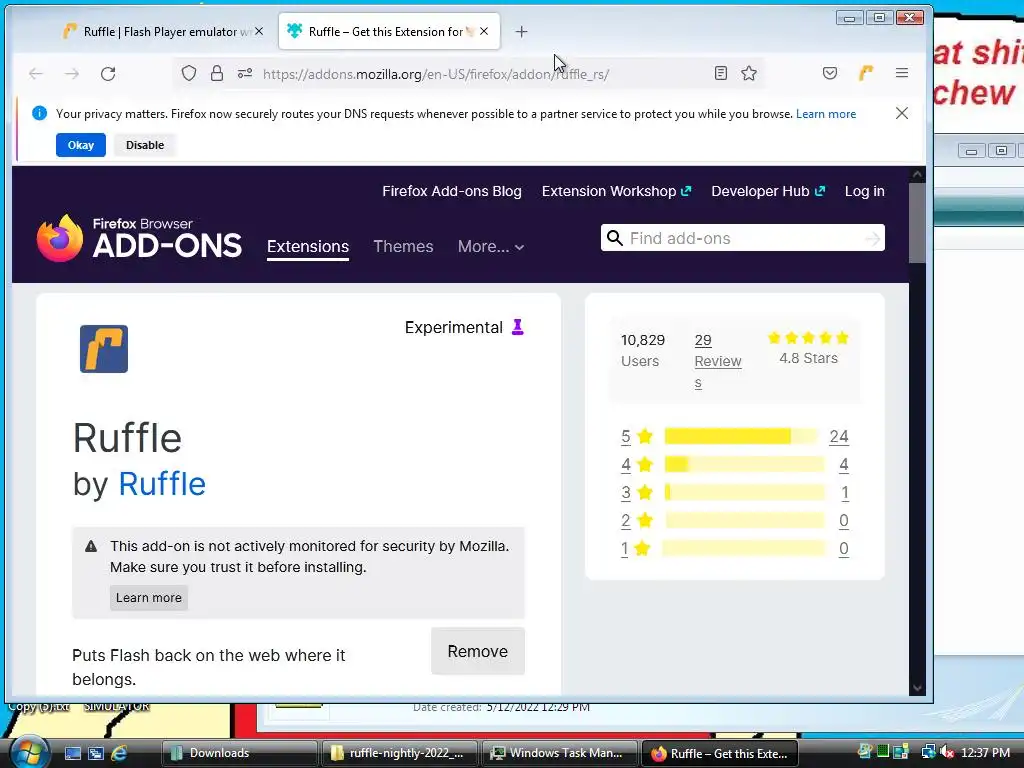The image size is (1024, 768).
Task: Switch to ruffle-nightly folder taskbar button
Action: pos(400,753)
